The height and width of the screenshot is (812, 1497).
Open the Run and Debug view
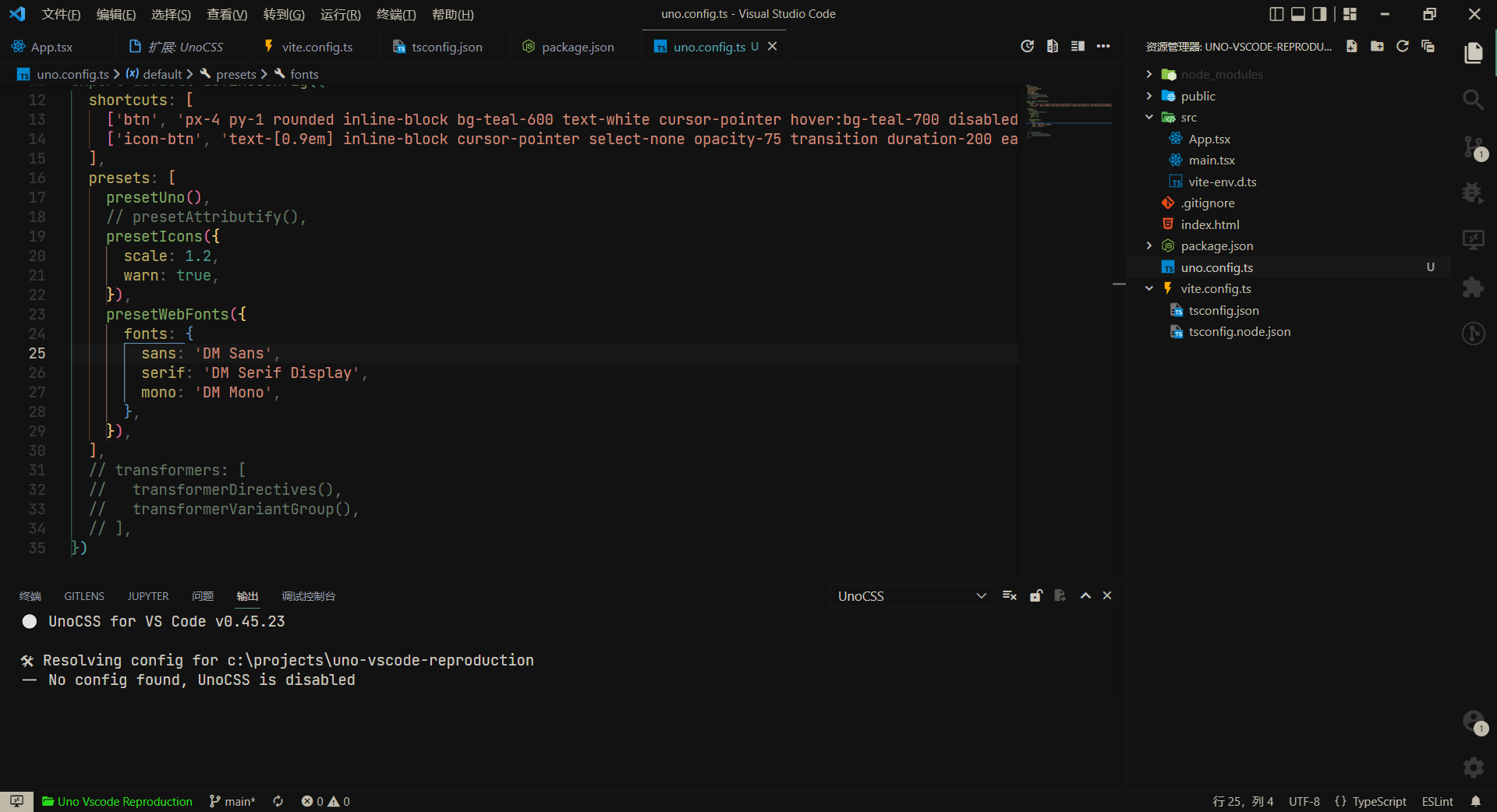pos(1473,192)
